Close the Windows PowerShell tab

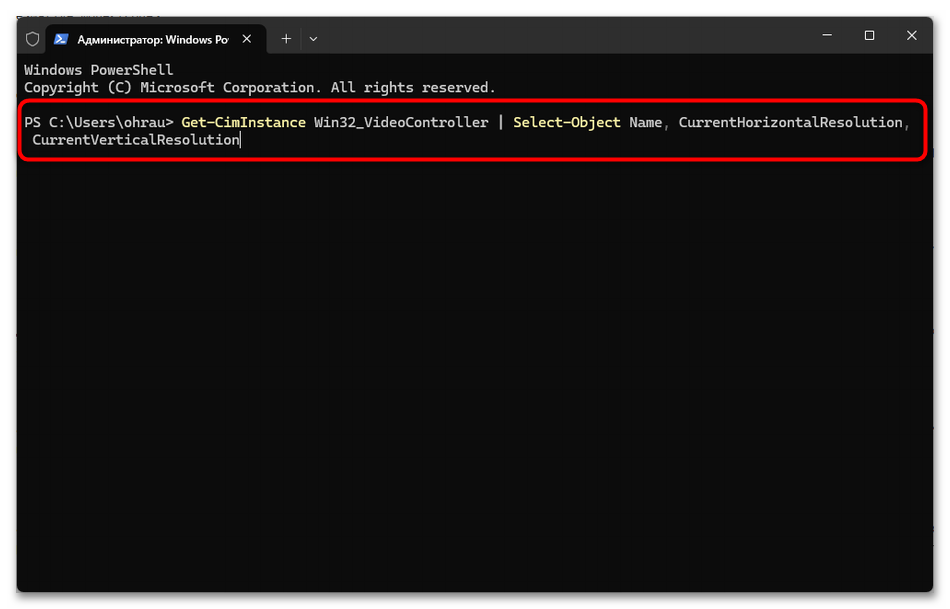click(x=247, y=39)
